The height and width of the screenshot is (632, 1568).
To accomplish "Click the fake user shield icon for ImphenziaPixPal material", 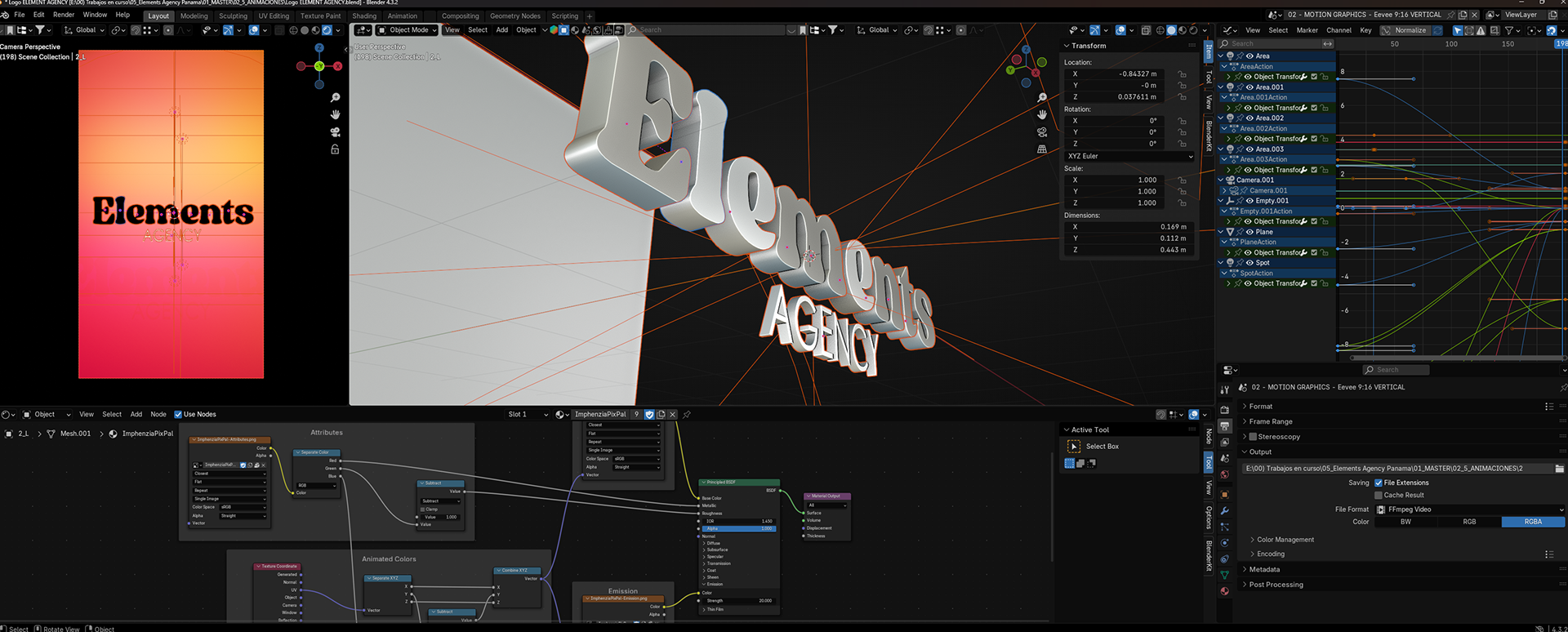I will tap(649, 415).
